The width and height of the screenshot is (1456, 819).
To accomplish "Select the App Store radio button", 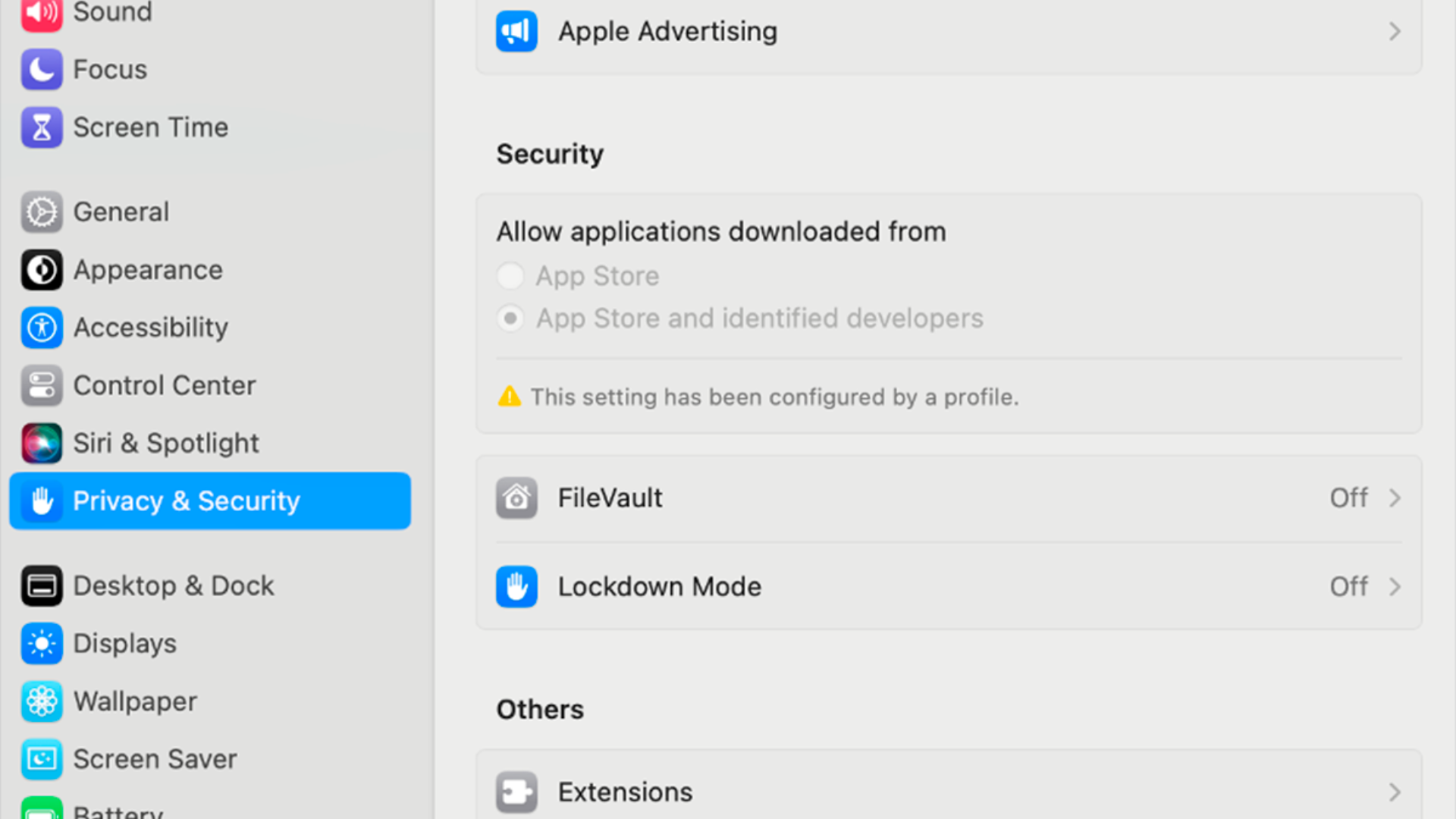I will pos(510,276).
